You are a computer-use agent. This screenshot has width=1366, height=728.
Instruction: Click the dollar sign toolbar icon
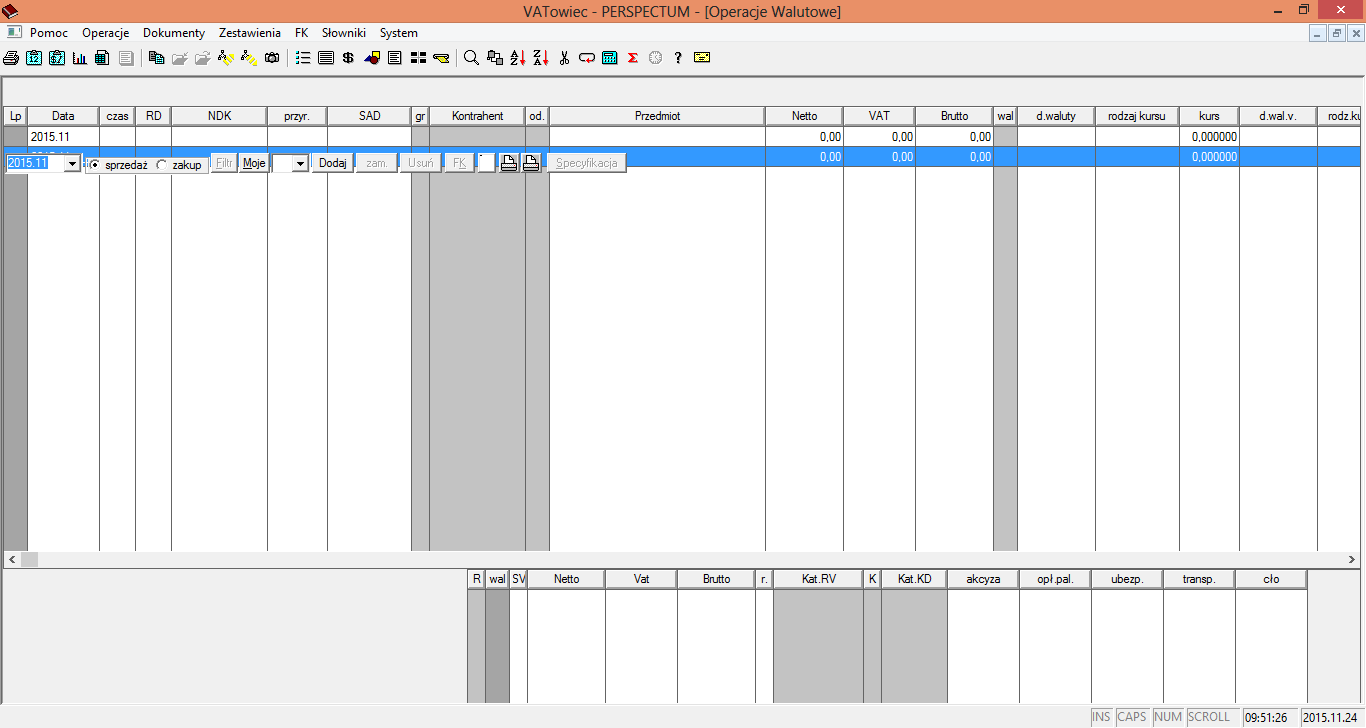(x=348, y=58)
